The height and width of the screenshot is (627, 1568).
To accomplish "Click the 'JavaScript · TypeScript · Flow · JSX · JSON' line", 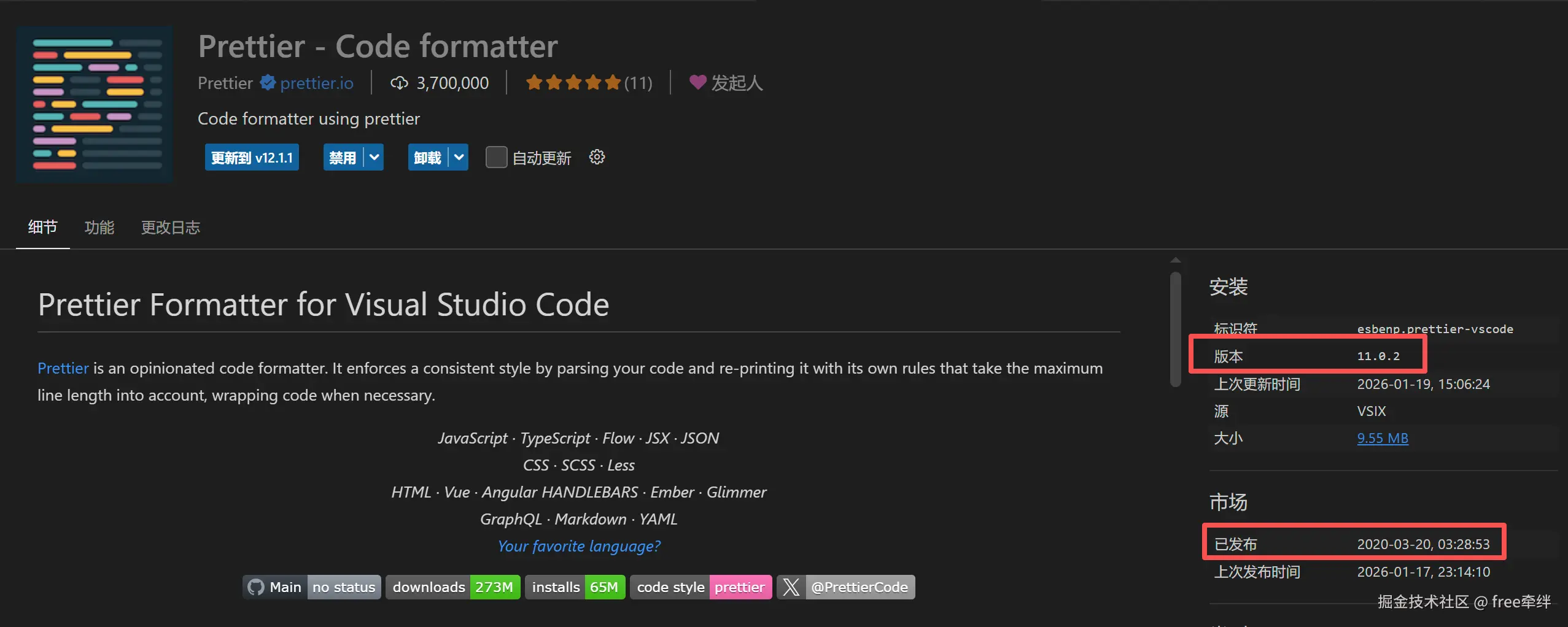I will [578, 438].
